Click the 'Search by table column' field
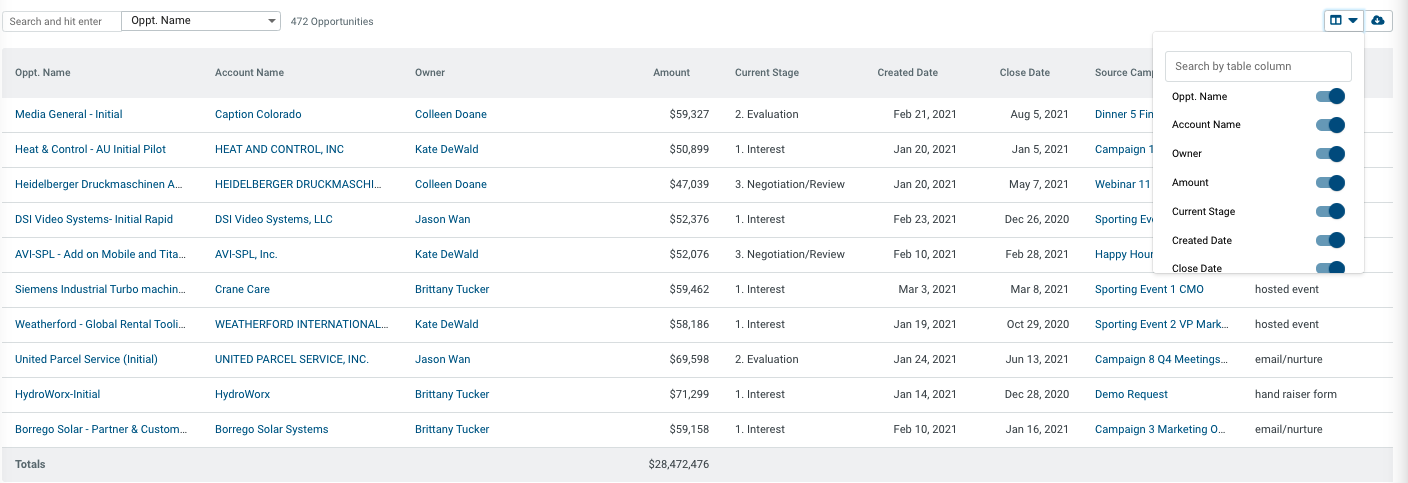 coord(1258,66)
